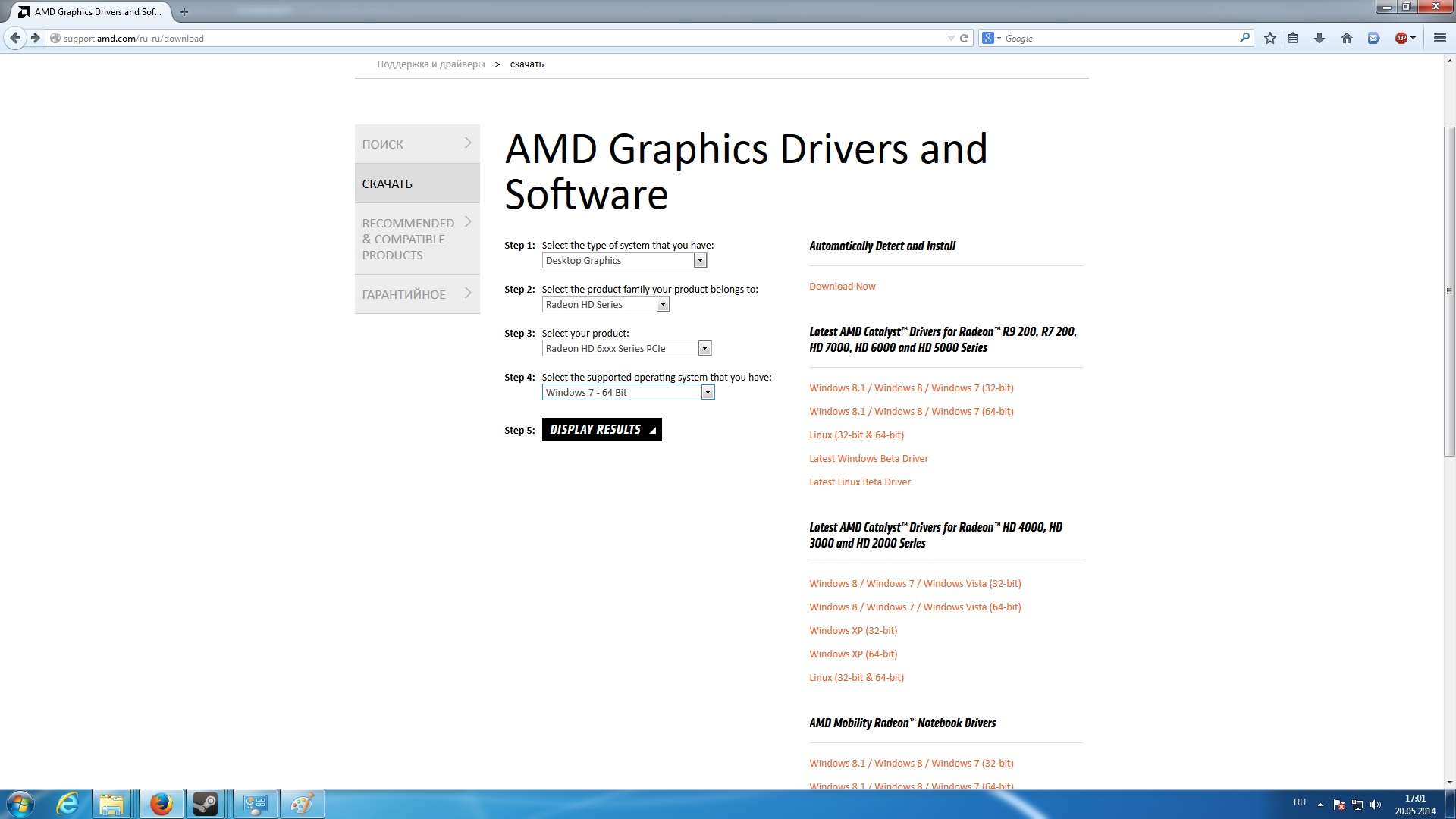1456x819 pixels.
Task: Switch to Firefox in the taskbar
Action: [x=161, y=804]
